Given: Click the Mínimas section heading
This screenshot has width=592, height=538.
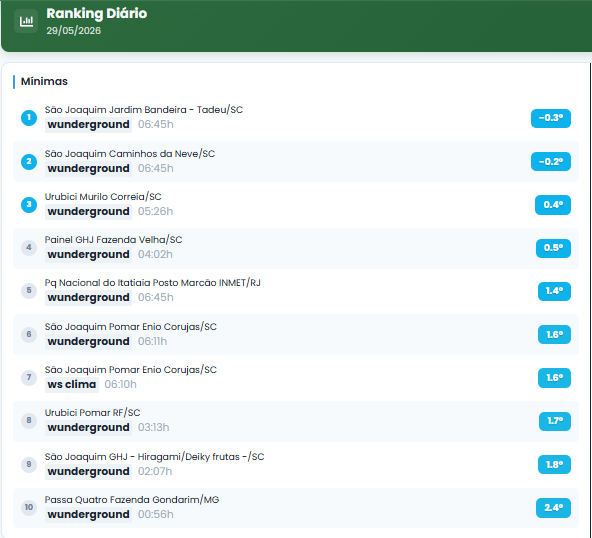Looking at the screenshot, I should click(x=44, y=82).
